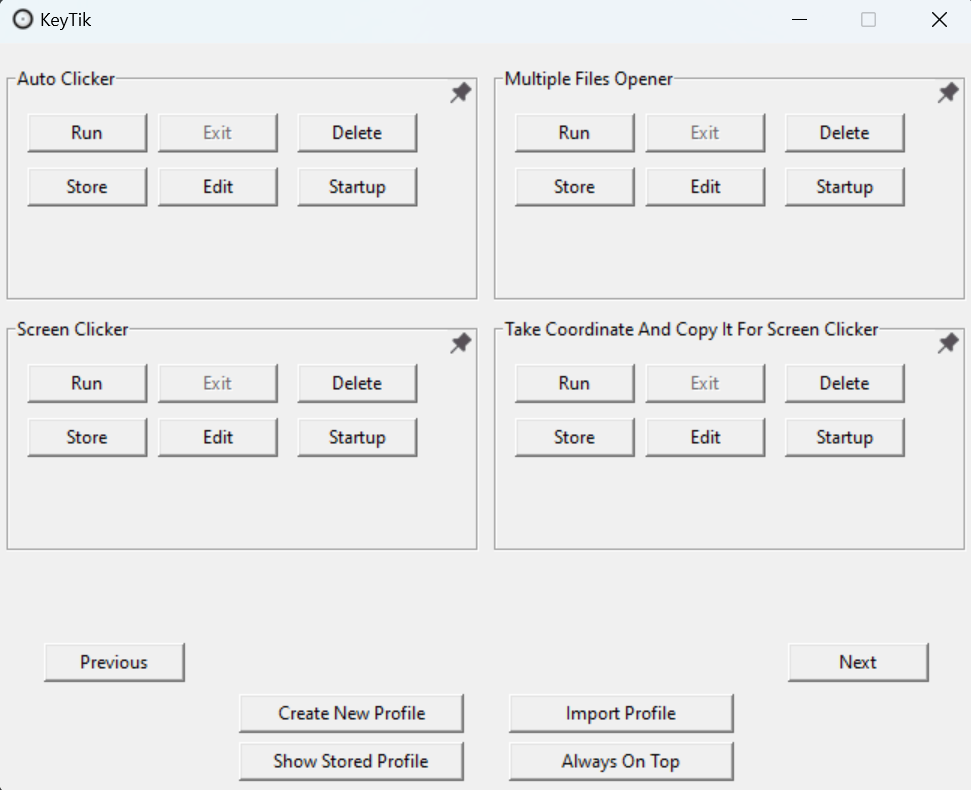Store the Multiple Files Opener profile
Screen dimensions: 971x790
(575, 186)
